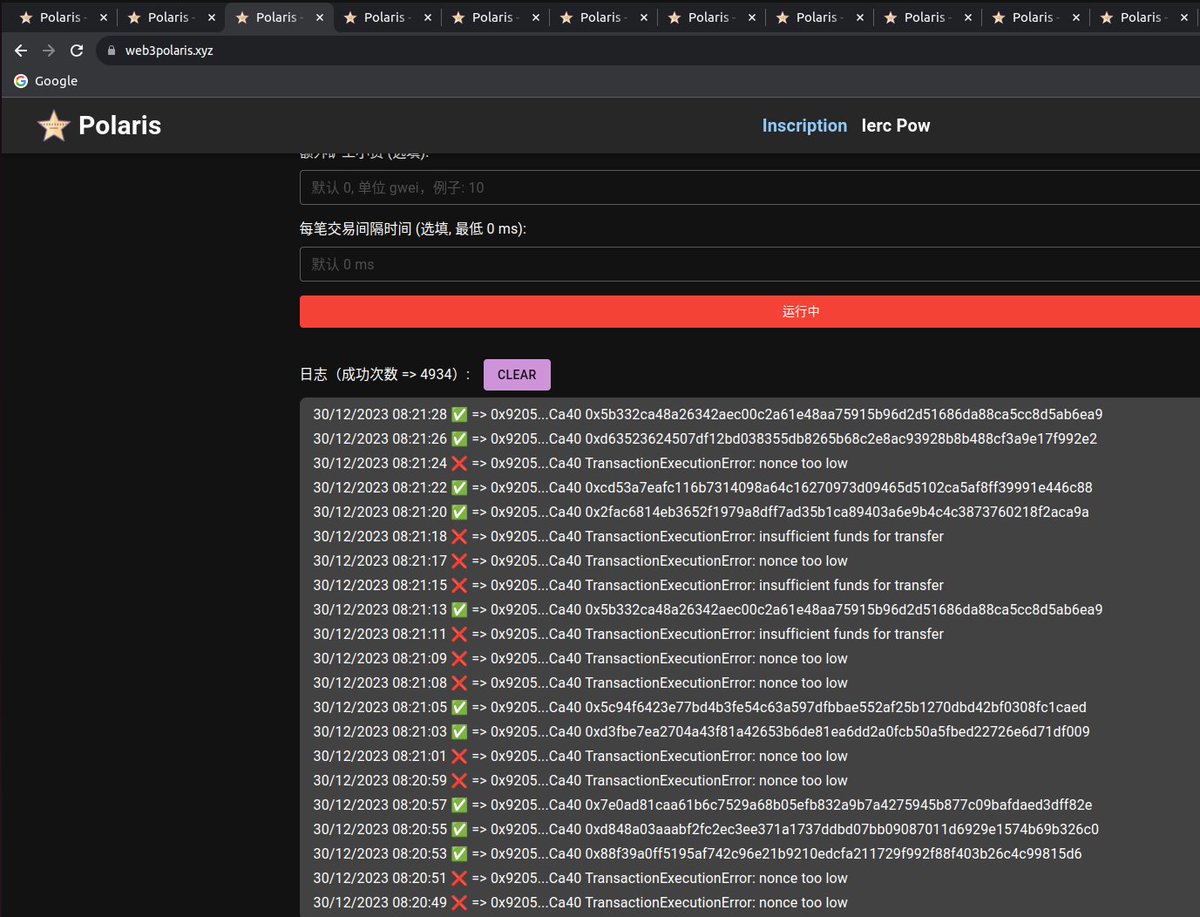Select the timestamp 30/12/2023 08:21:13
The height and width of the screenshot is (917, 1200).
(380, 610)
